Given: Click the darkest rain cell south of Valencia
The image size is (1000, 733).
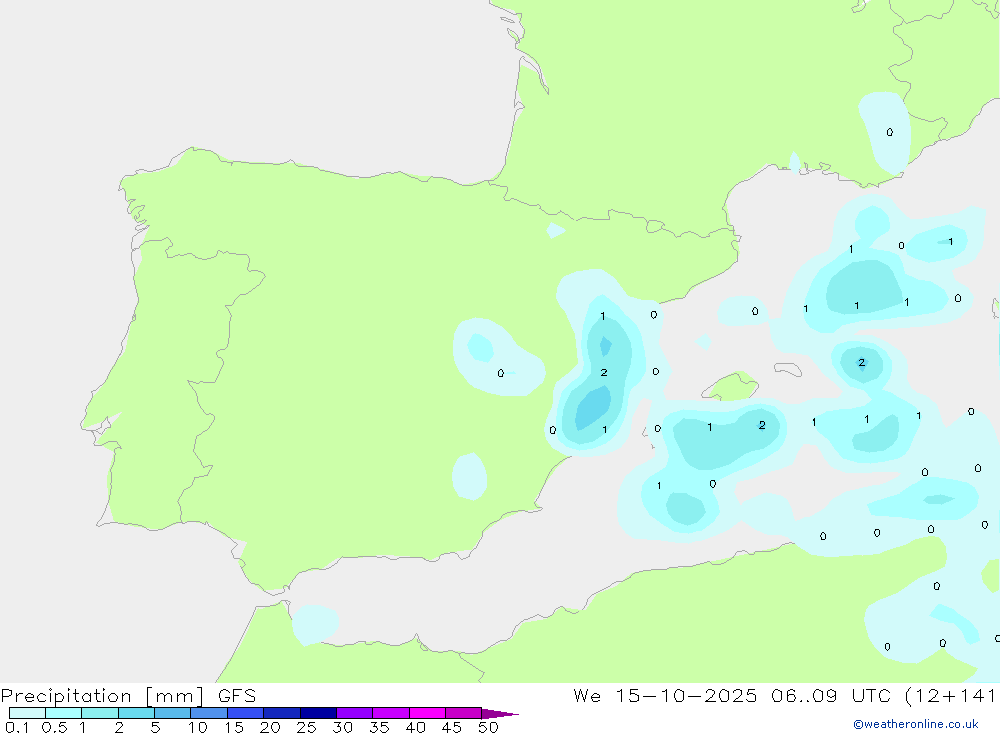Looking at the screenshot, I should click(593, 408).
